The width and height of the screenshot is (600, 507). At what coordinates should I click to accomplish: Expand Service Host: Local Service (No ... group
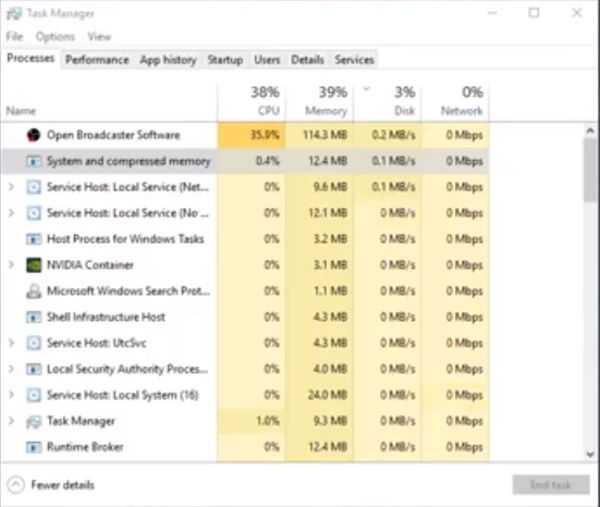[11, 213]
